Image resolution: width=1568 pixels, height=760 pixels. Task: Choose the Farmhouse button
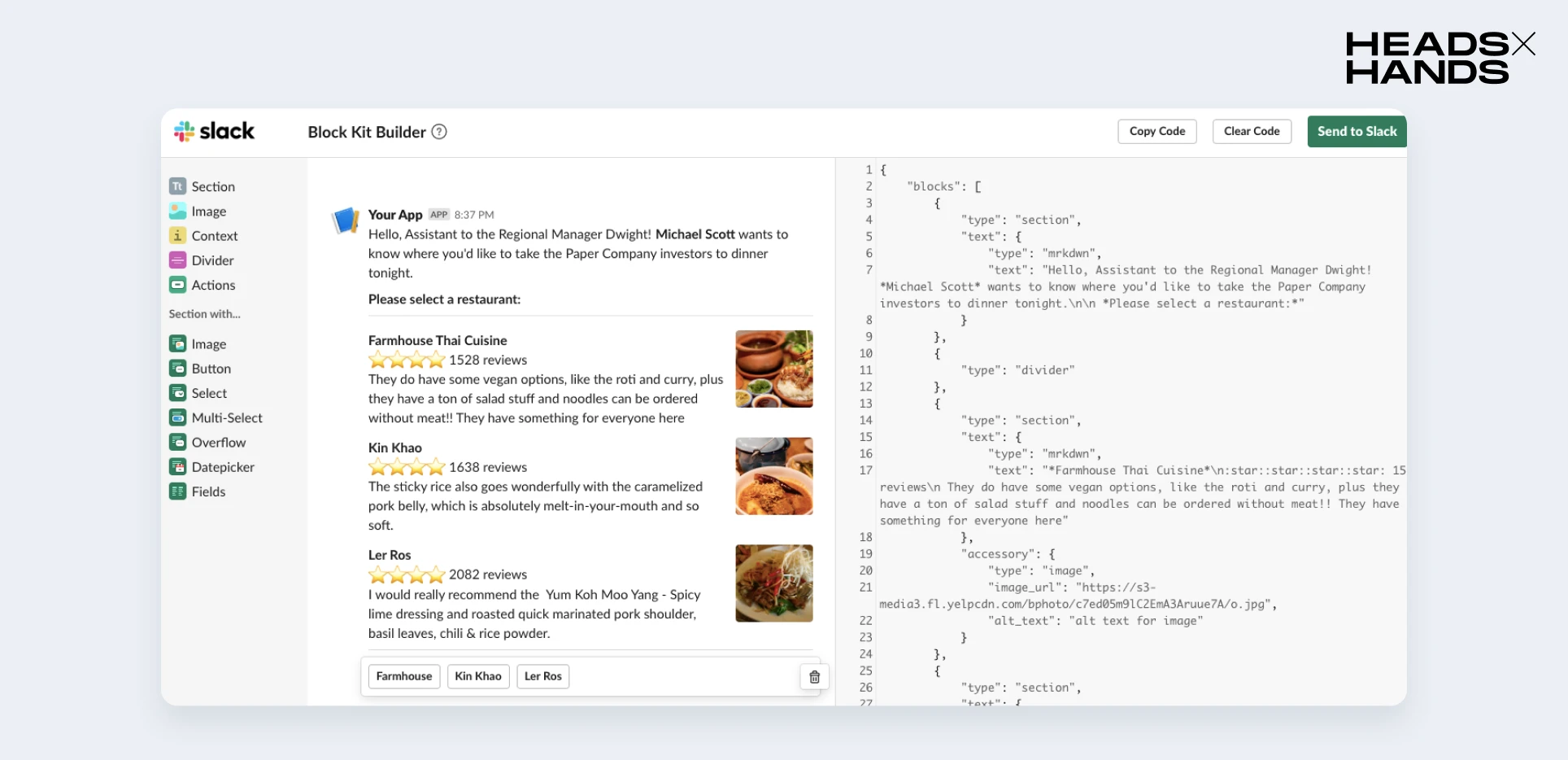pos(404,676)
